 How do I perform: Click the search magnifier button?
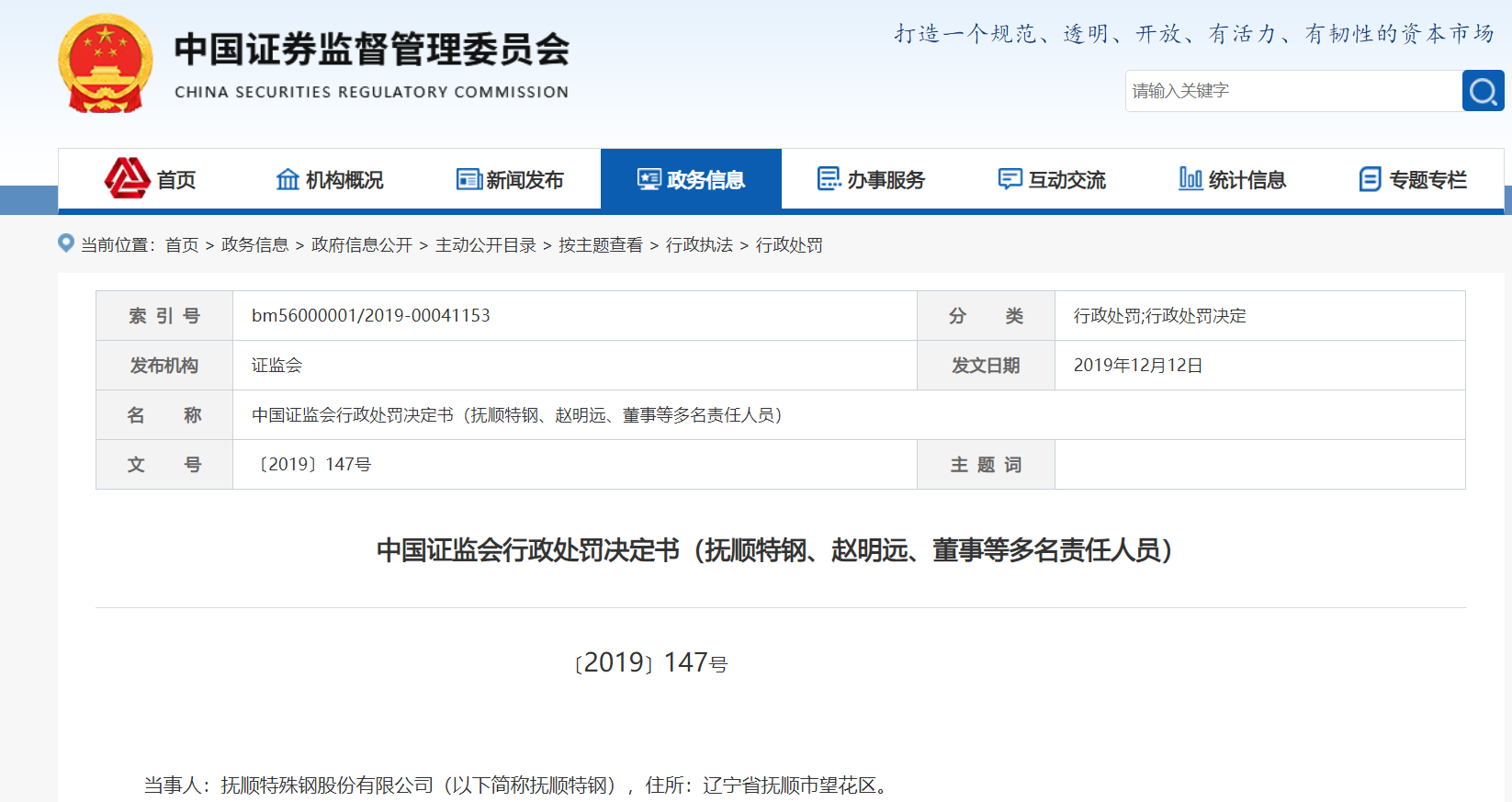coord(1483,91)
